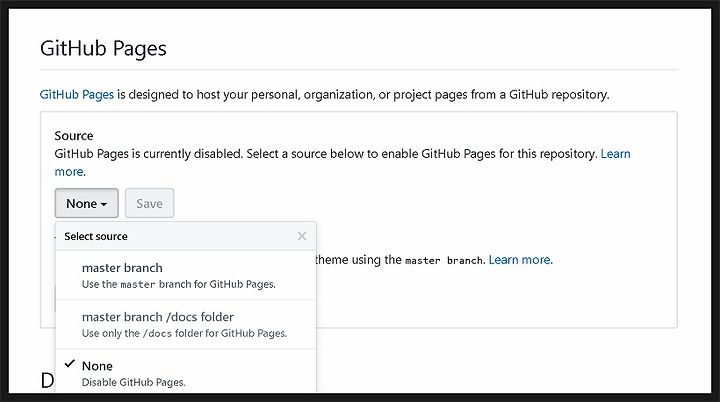Choose master branch /docs folder option
This screenshot has height=402, width=720.
point(186,324)
